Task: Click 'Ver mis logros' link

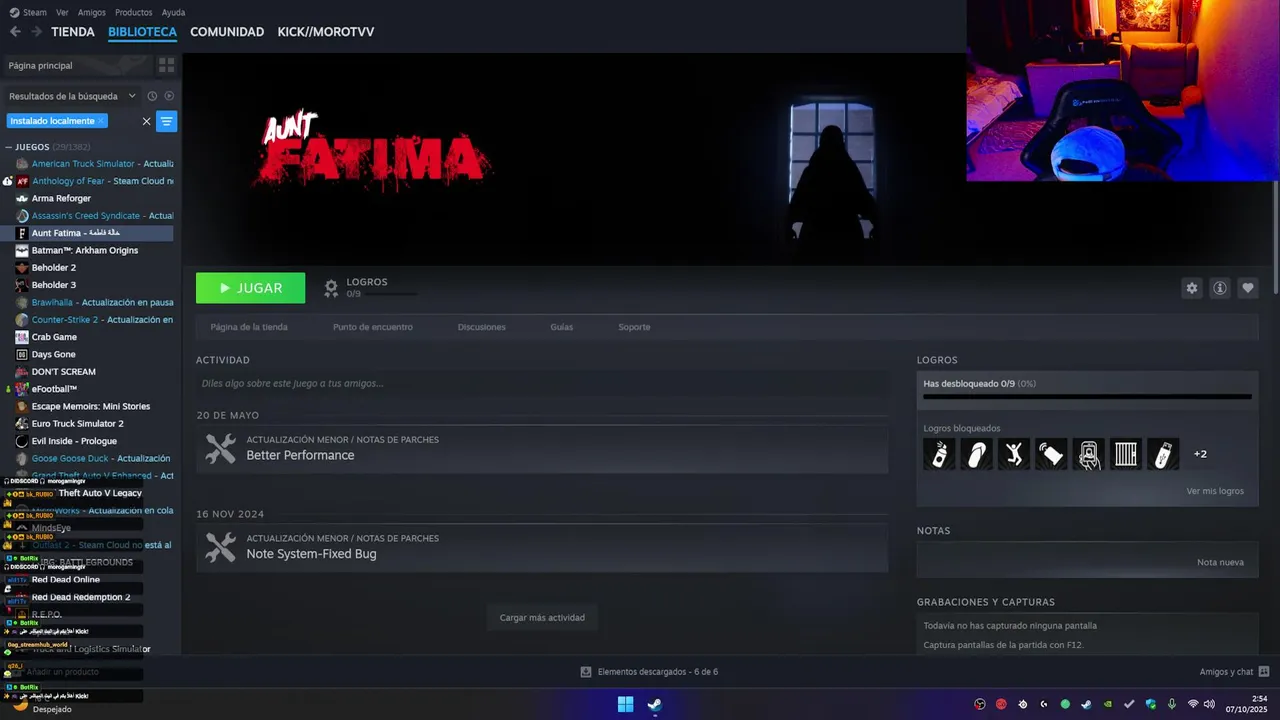Action: click(x=1215, y=491)
